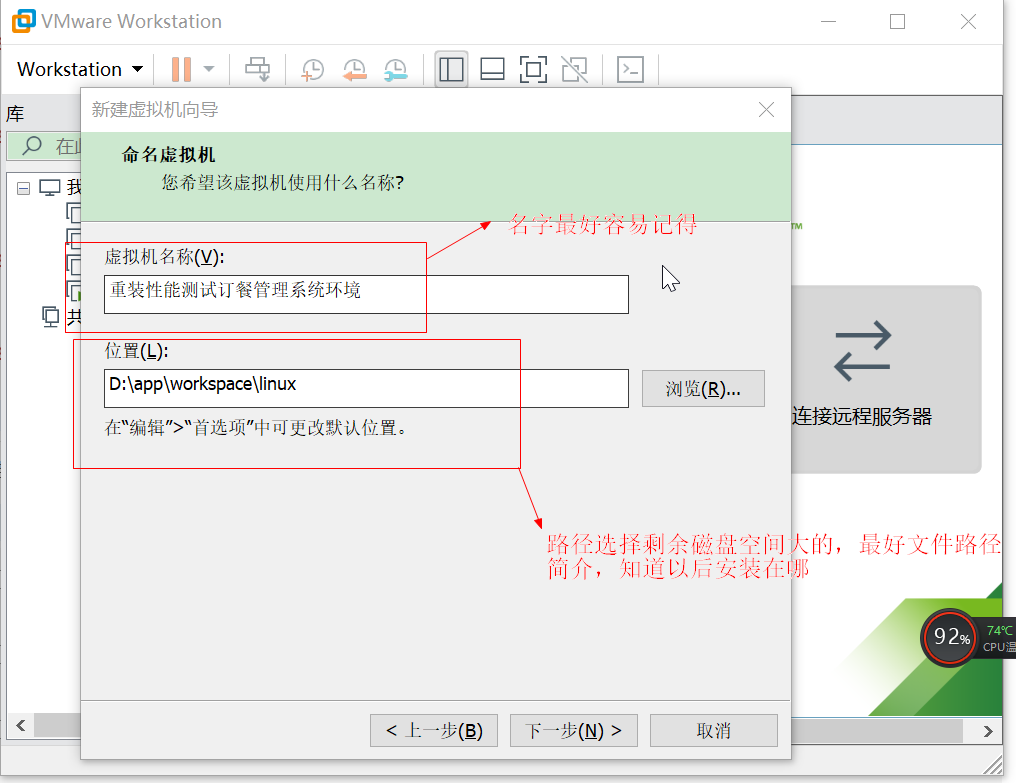
Task: Toggle the library sidebar view icon
Action: tap(452, 69)
